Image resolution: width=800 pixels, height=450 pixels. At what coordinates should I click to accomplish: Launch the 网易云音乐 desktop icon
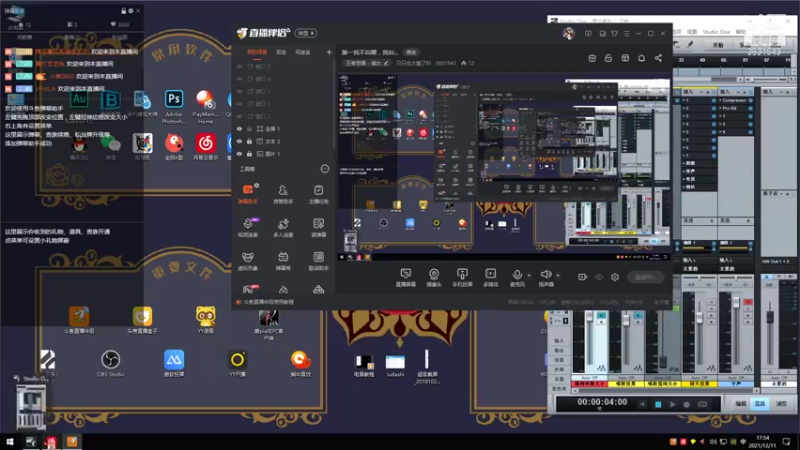point(205,147)
